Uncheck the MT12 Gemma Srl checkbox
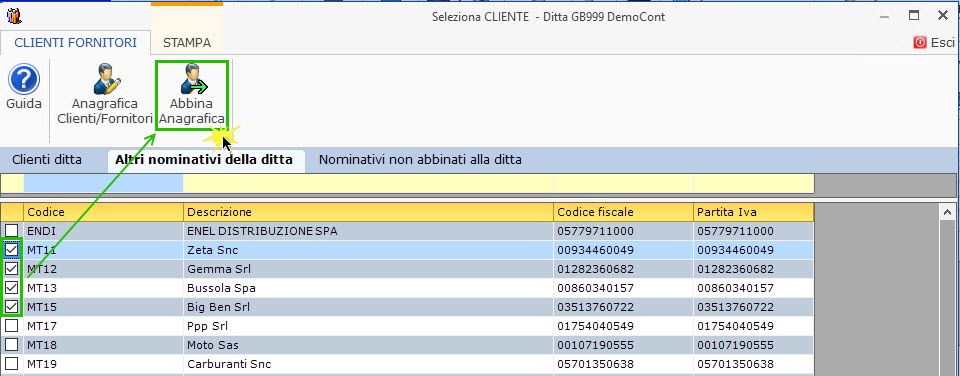 12,269
